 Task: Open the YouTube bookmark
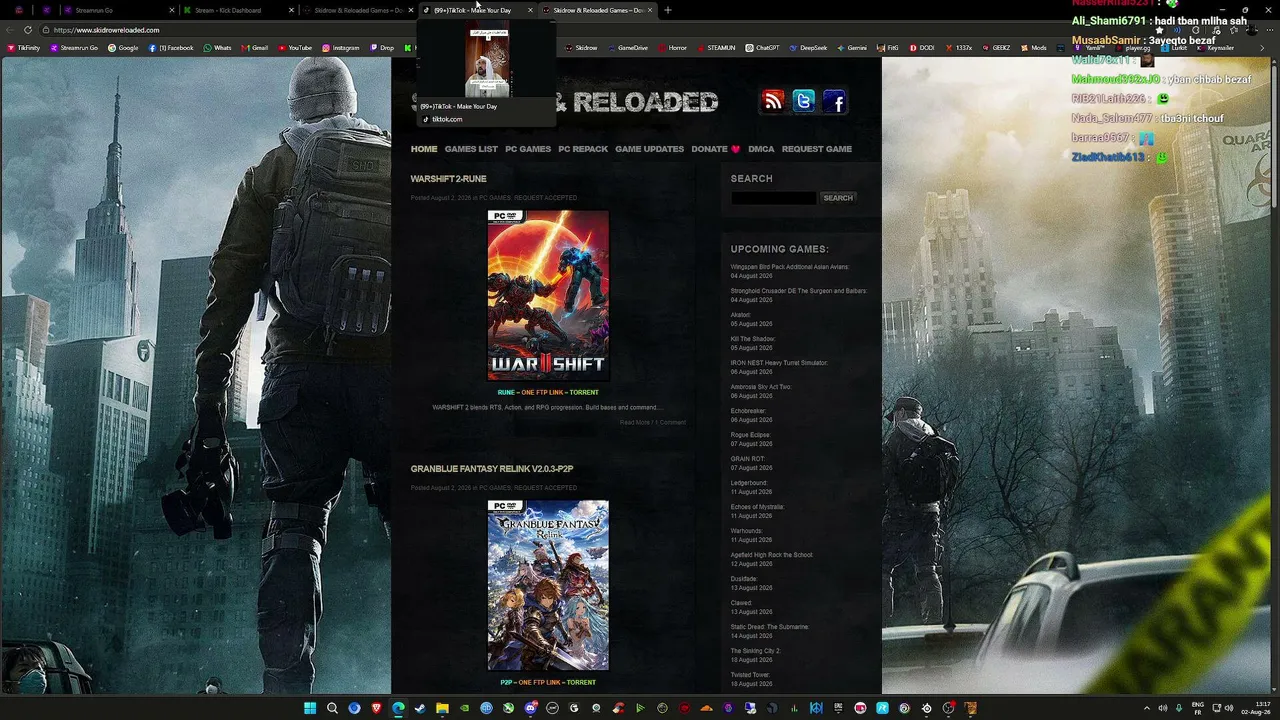pyautogui.click(x=295, y=48)
